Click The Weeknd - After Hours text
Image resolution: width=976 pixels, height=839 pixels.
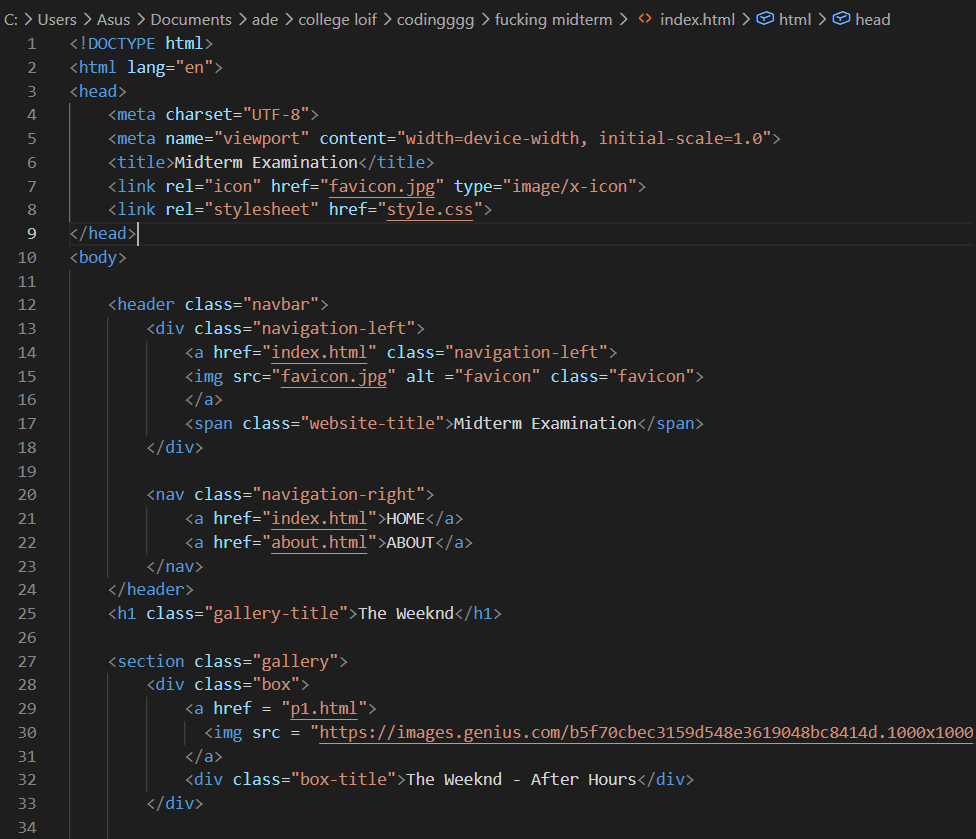pyautogui.click(x=522, y=780)
